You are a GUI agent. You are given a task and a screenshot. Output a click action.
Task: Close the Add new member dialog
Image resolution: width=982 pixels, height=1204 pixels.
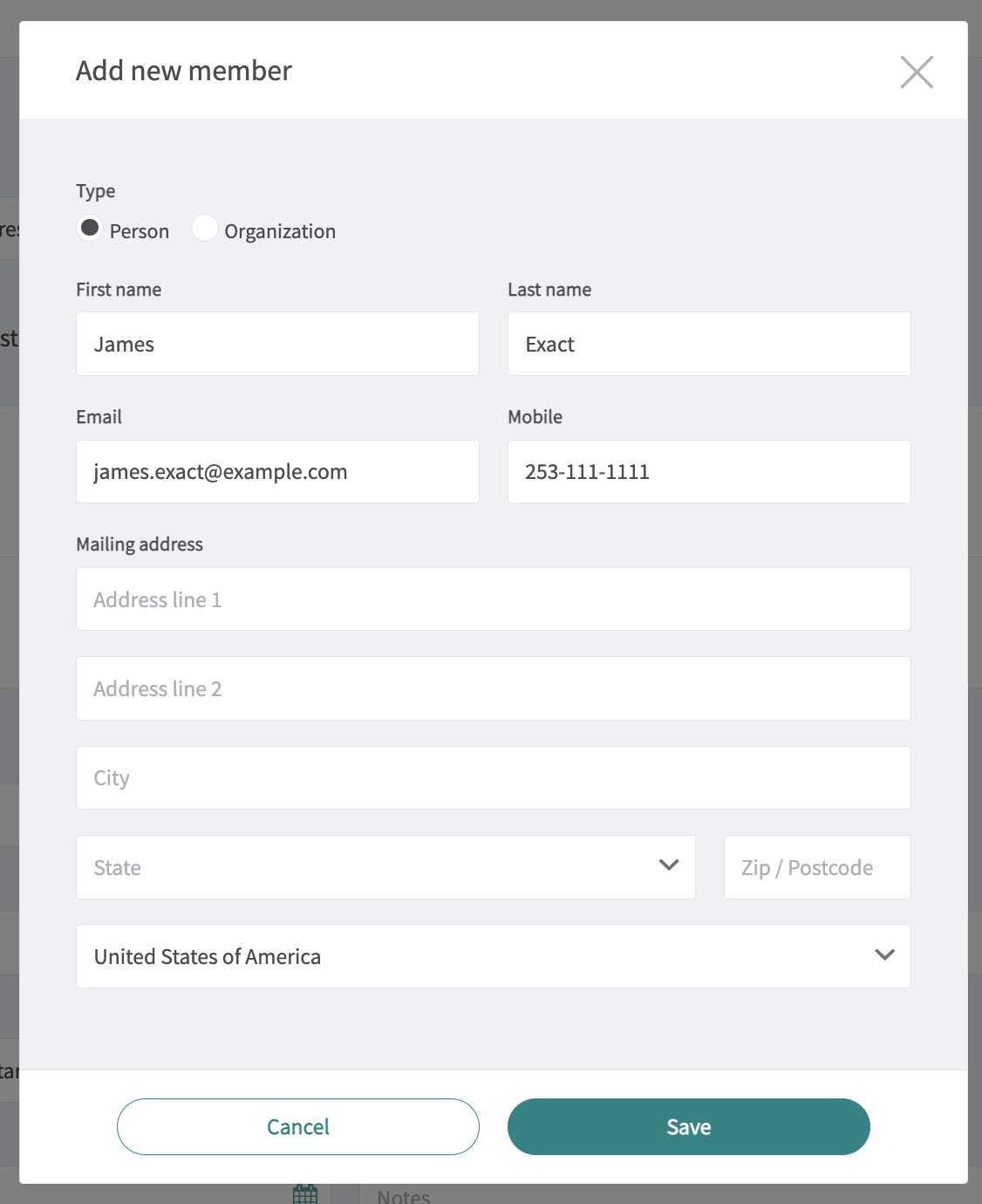pos(917,72)
